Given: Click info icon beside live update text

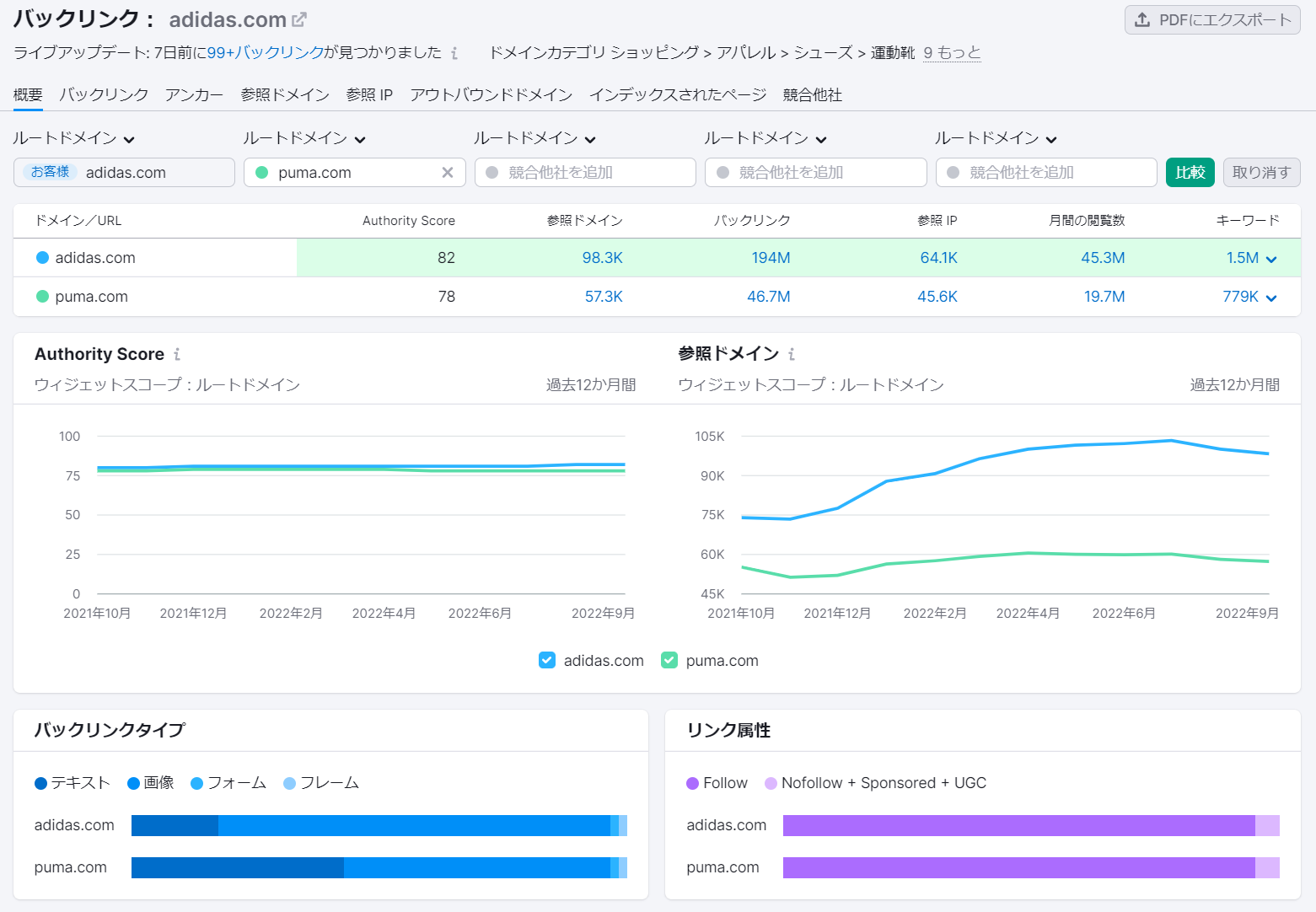Looking at the screenshot, I should pyautogui.click(x=454, y=53).
